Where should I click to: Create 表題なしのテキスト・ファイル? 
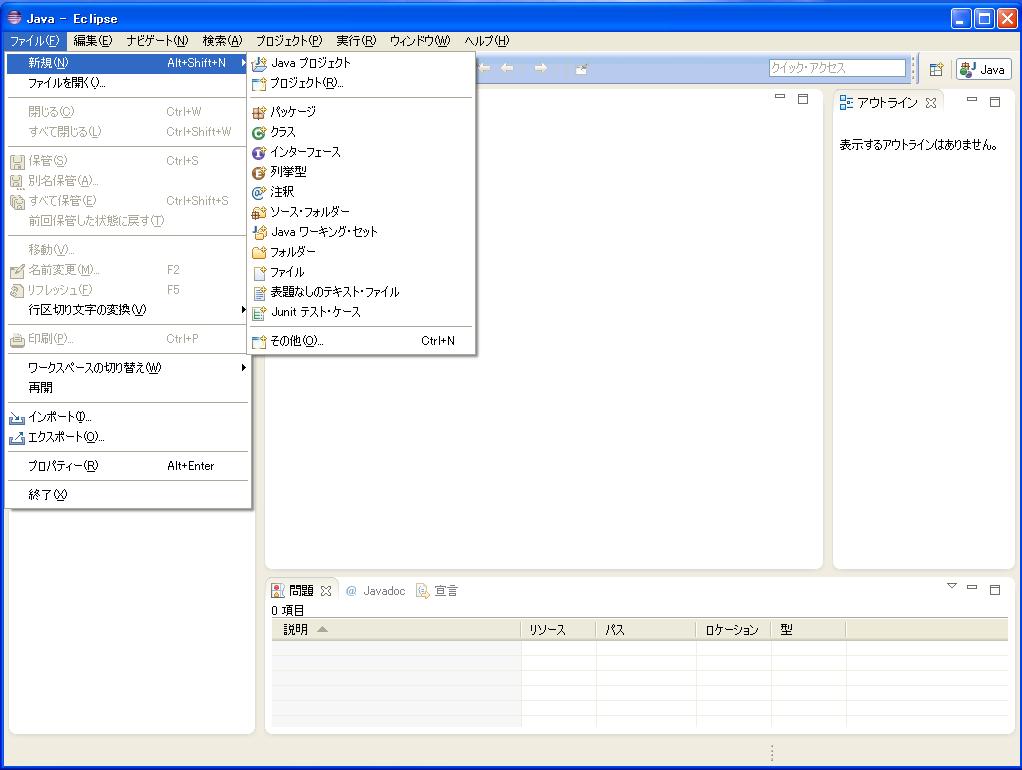coord(361,291)
